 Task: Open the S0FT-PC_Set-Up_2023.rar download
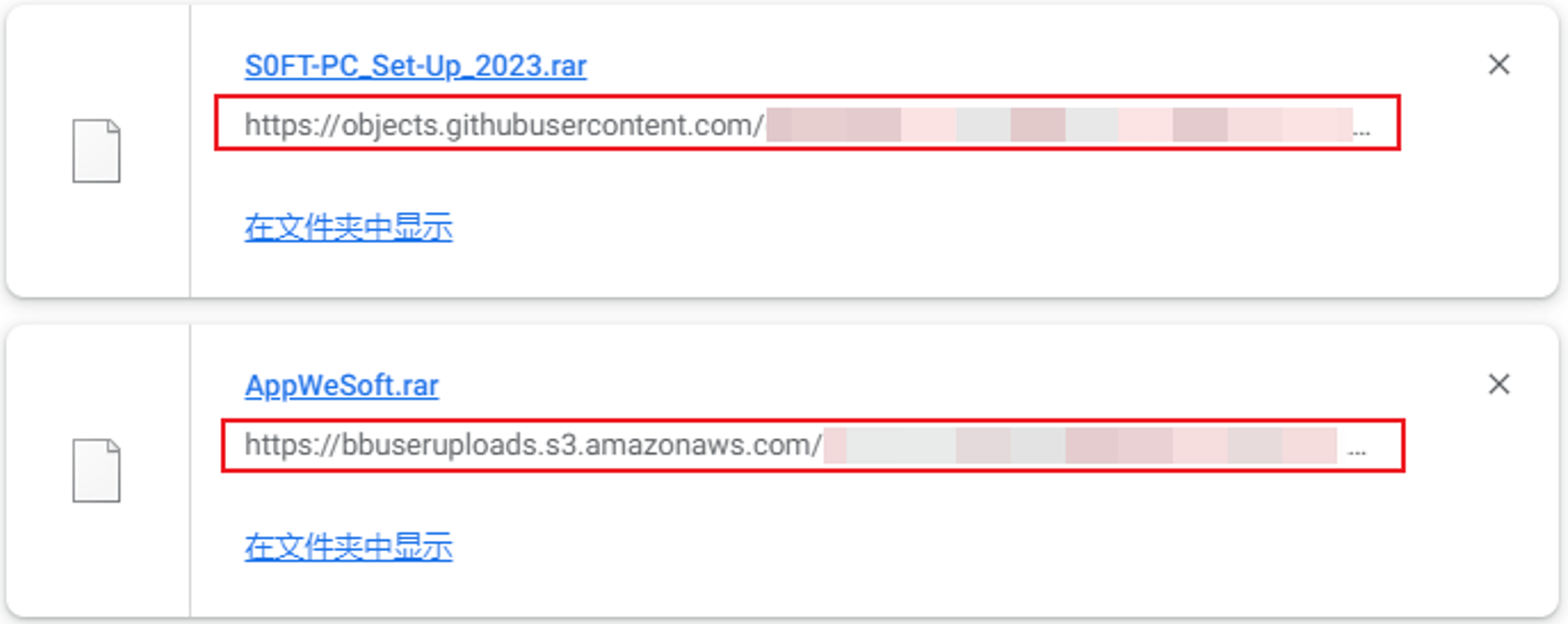click(x=416, y=66)
